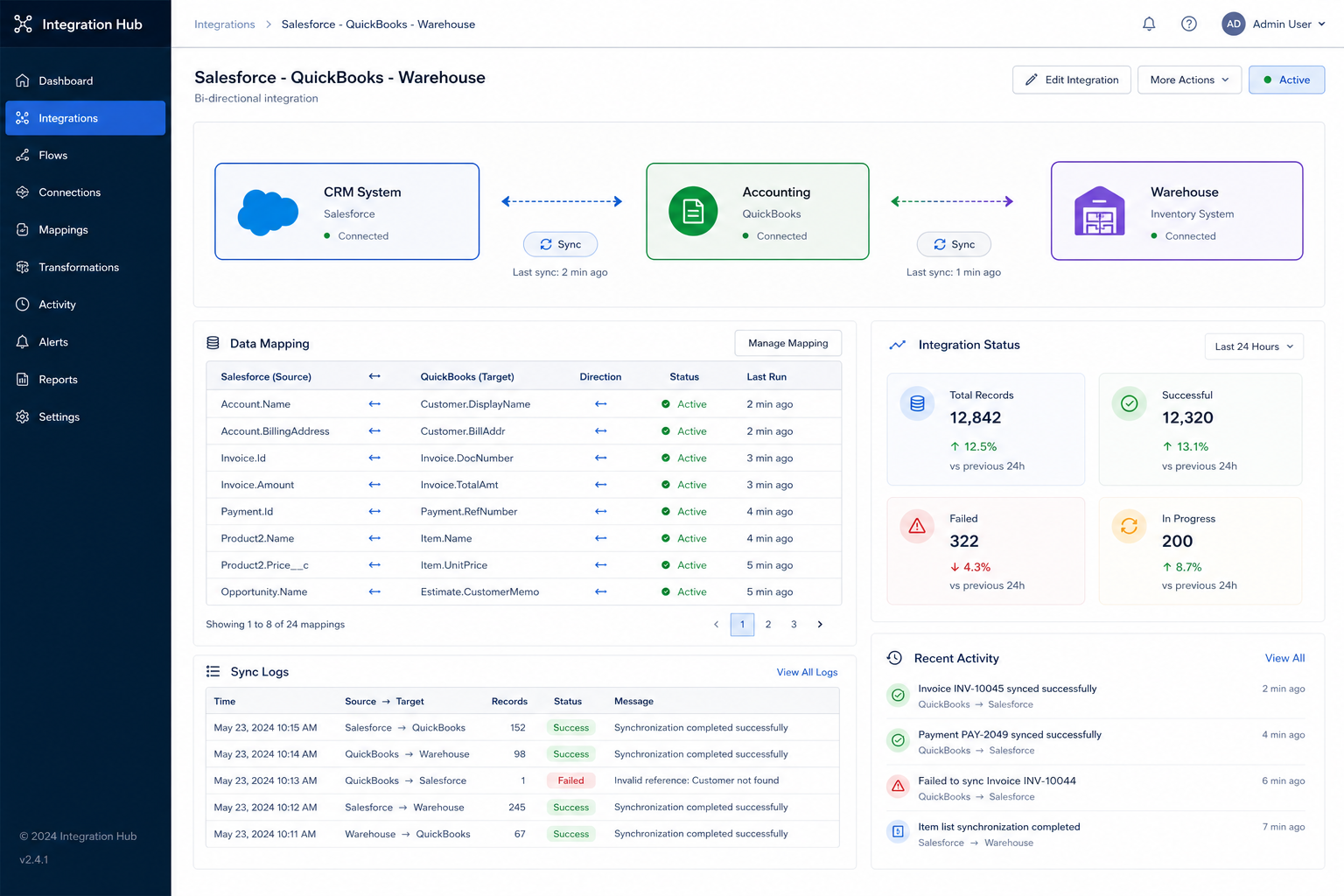Click the Integrations breadcrumb link

click(225, 24)
